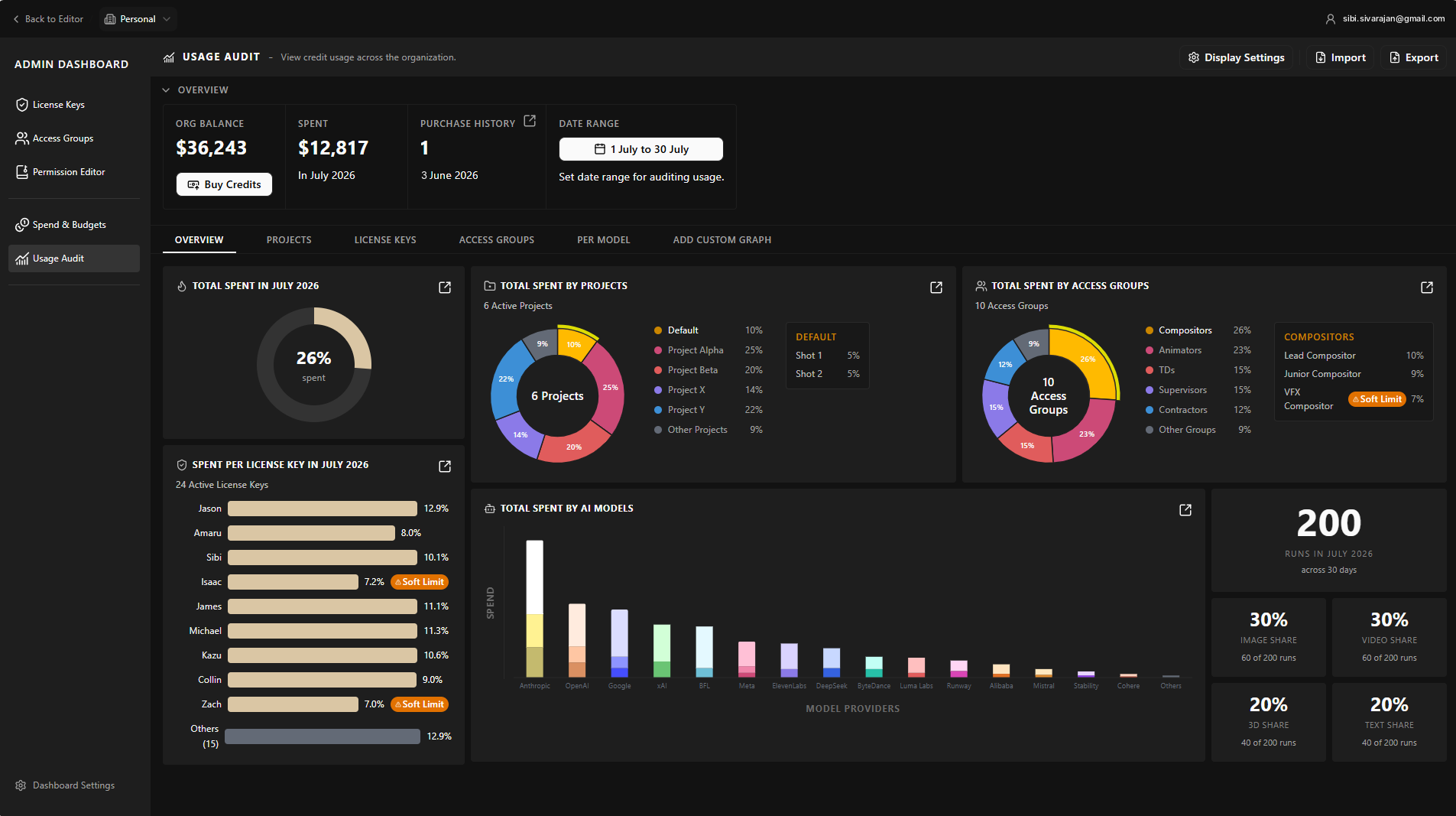Click Zach's Soft Limit badge
The image size is (1456, 816).
coord(420,704)
